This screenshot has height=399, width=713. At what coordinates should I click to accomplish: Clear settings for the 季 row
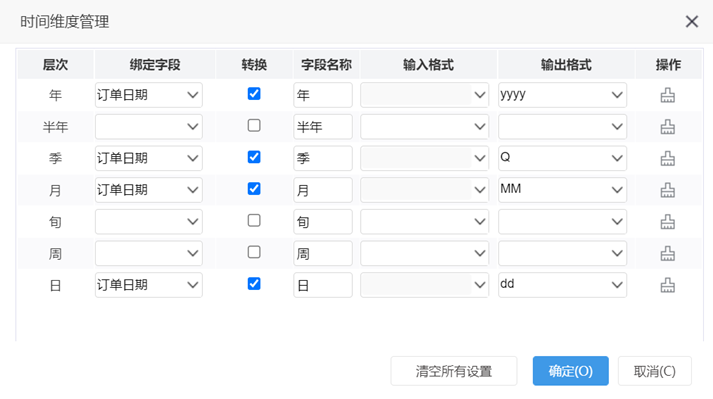(668, 158)
